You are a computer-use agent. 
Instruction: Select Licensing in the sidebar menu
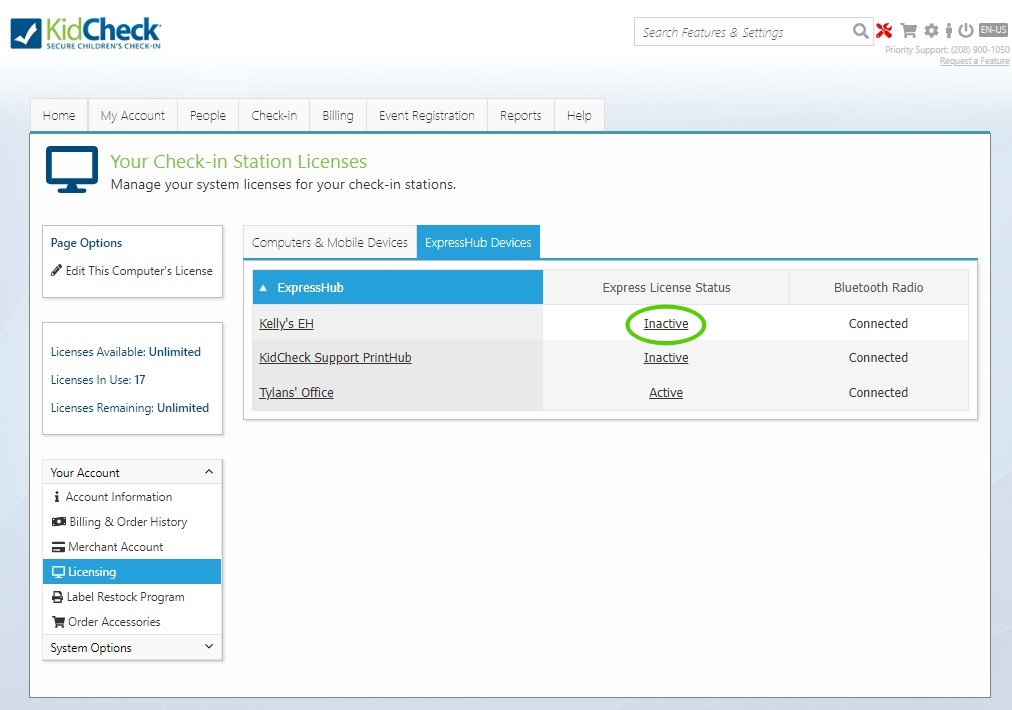point(132,572)
